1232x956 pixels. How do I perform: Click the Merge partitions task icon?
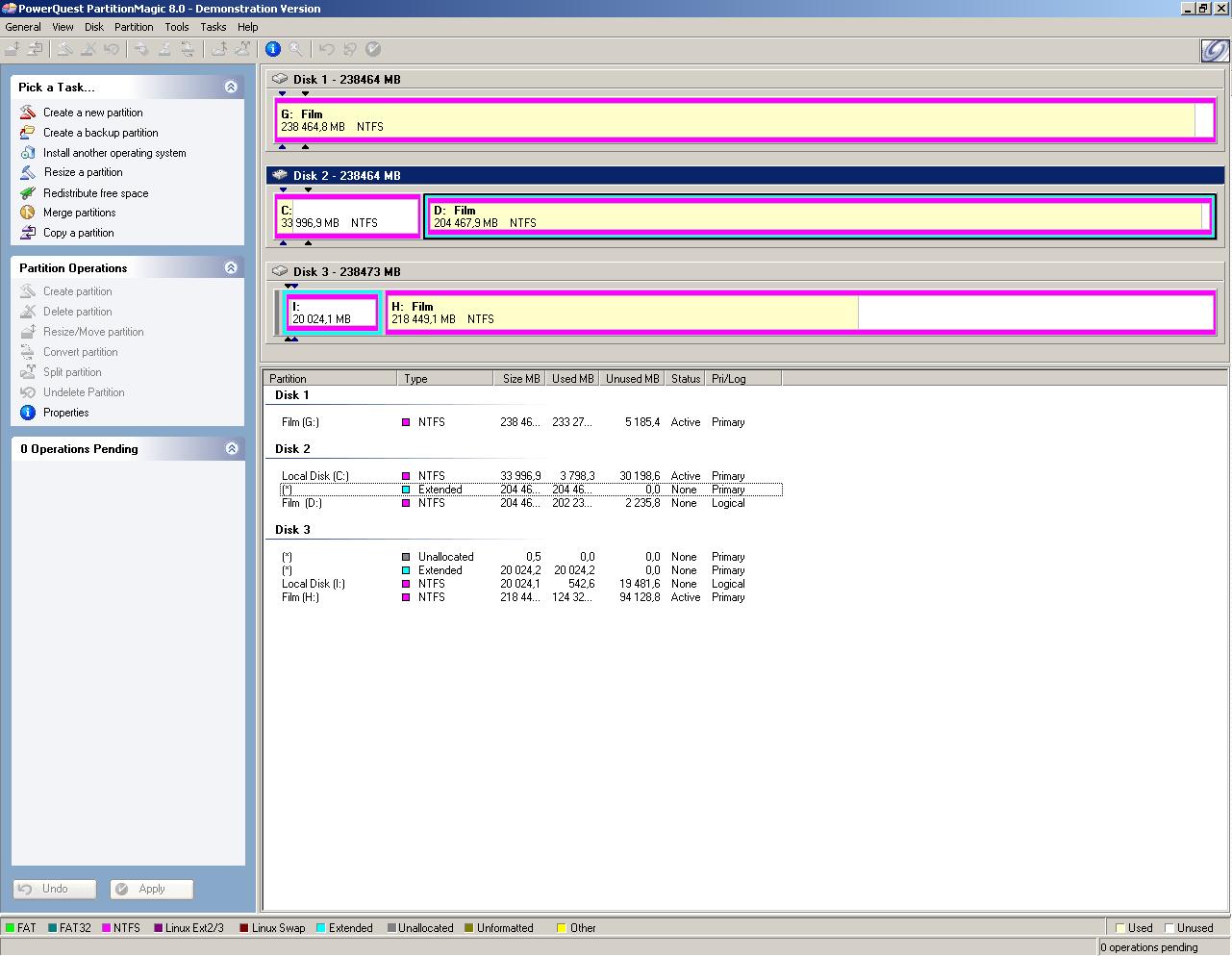[x=28, y=213]
